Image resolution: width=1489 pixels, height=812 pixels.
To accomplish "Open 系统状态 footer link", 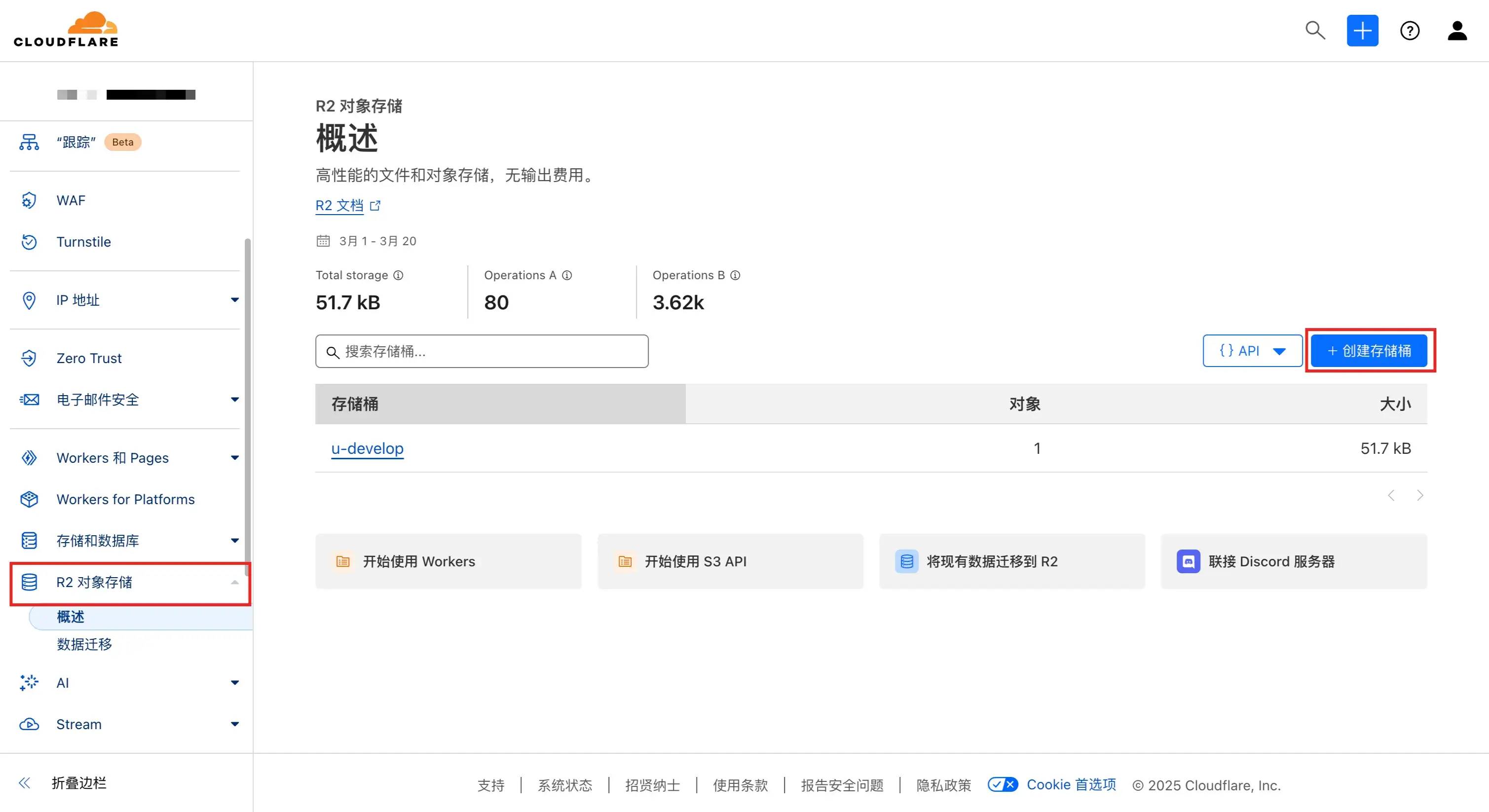I will (x=565, y=785).
